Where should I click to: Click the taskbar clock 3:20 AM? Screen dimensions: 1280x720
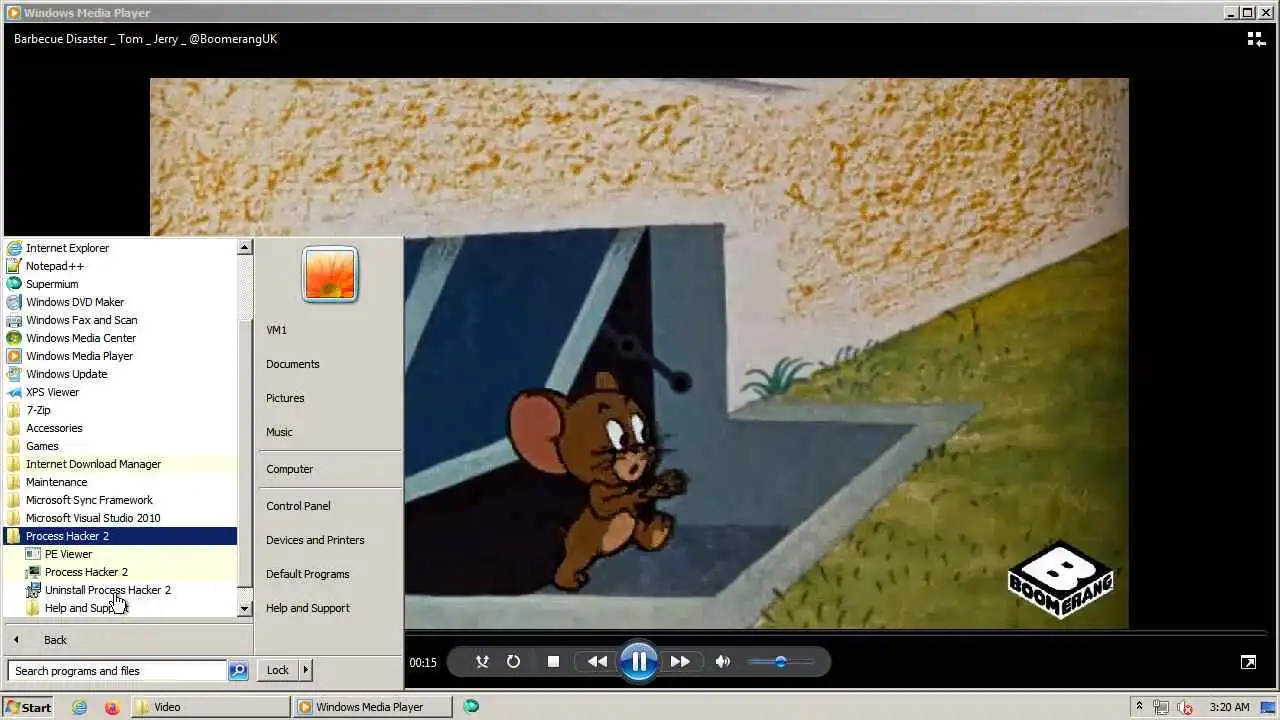point(1229,707)
